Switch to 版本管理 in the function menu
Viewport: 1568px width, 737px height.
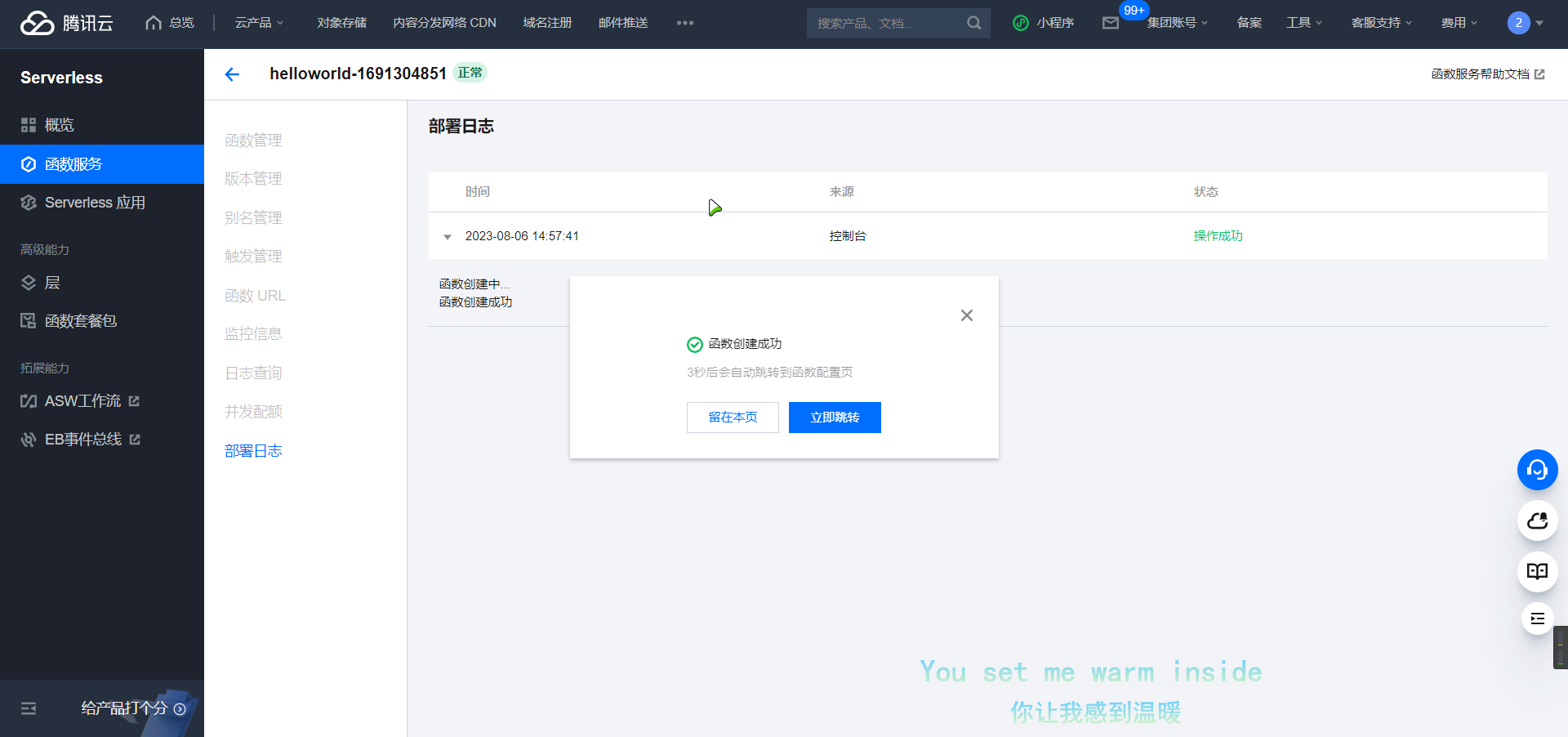coord(252,178)
